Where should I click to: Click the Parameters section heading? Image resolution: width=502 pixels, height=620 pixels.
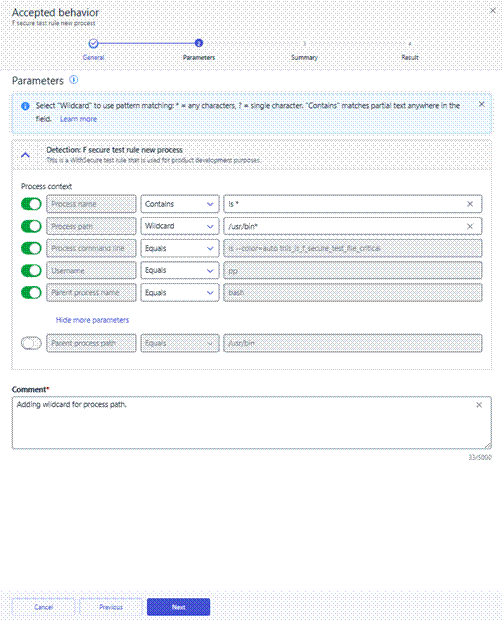(38, 81)
